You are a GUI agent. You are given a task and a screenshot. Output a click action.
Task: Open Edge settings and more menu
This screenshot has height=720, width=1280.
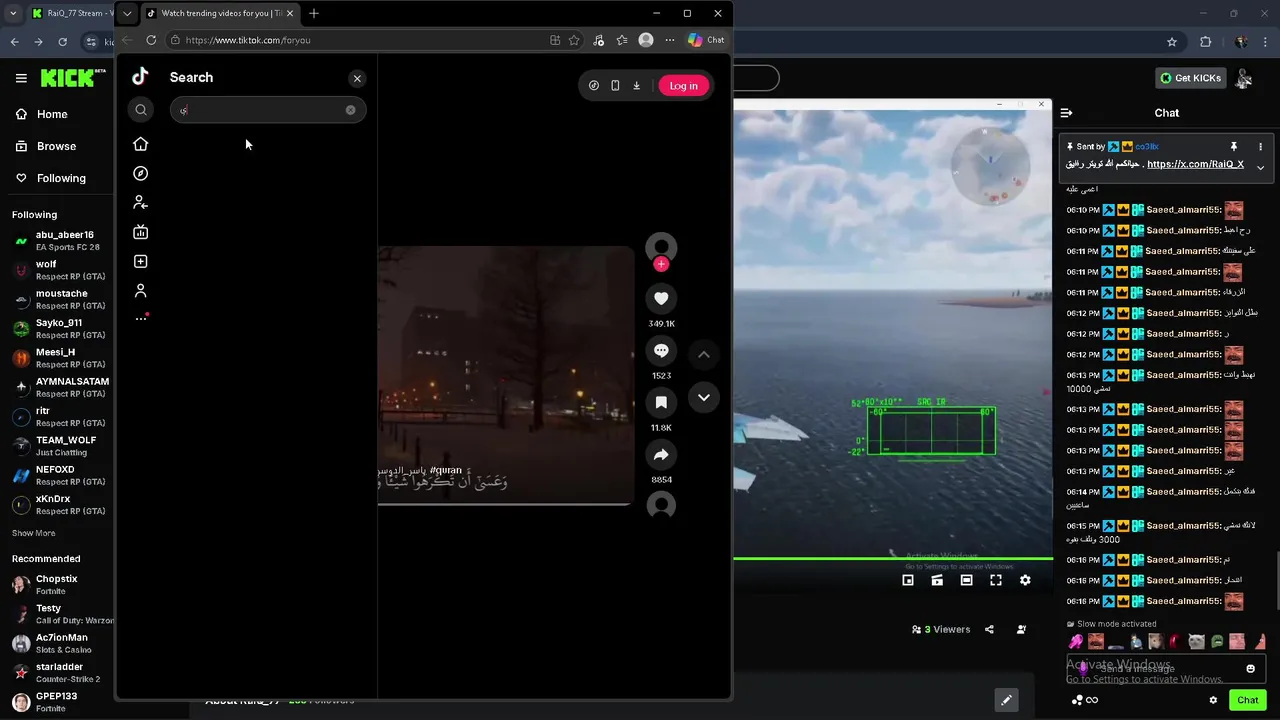(x=670, y=40)
